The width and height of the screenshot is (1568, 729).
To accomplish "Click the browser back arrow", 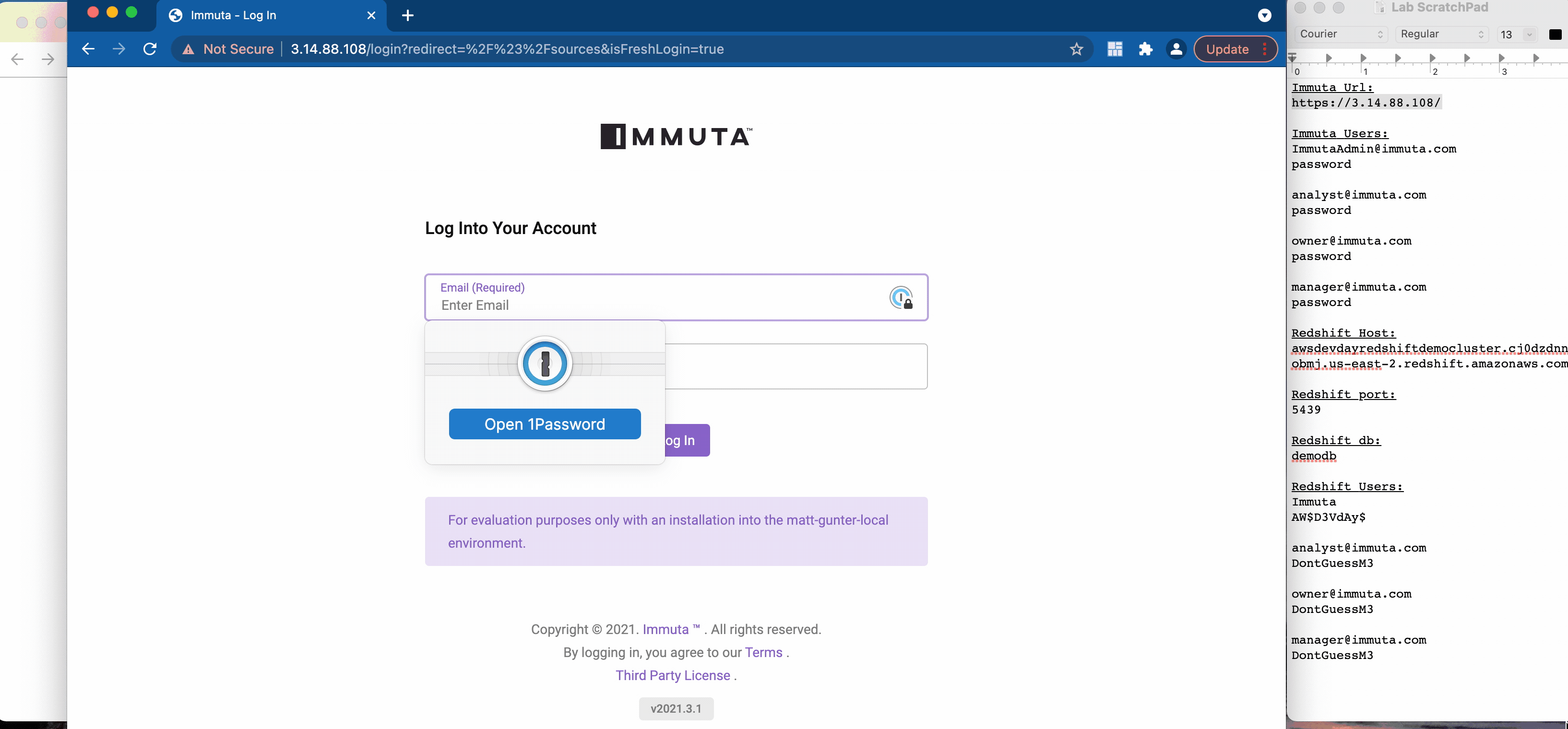I will click(x=88, y=49).
